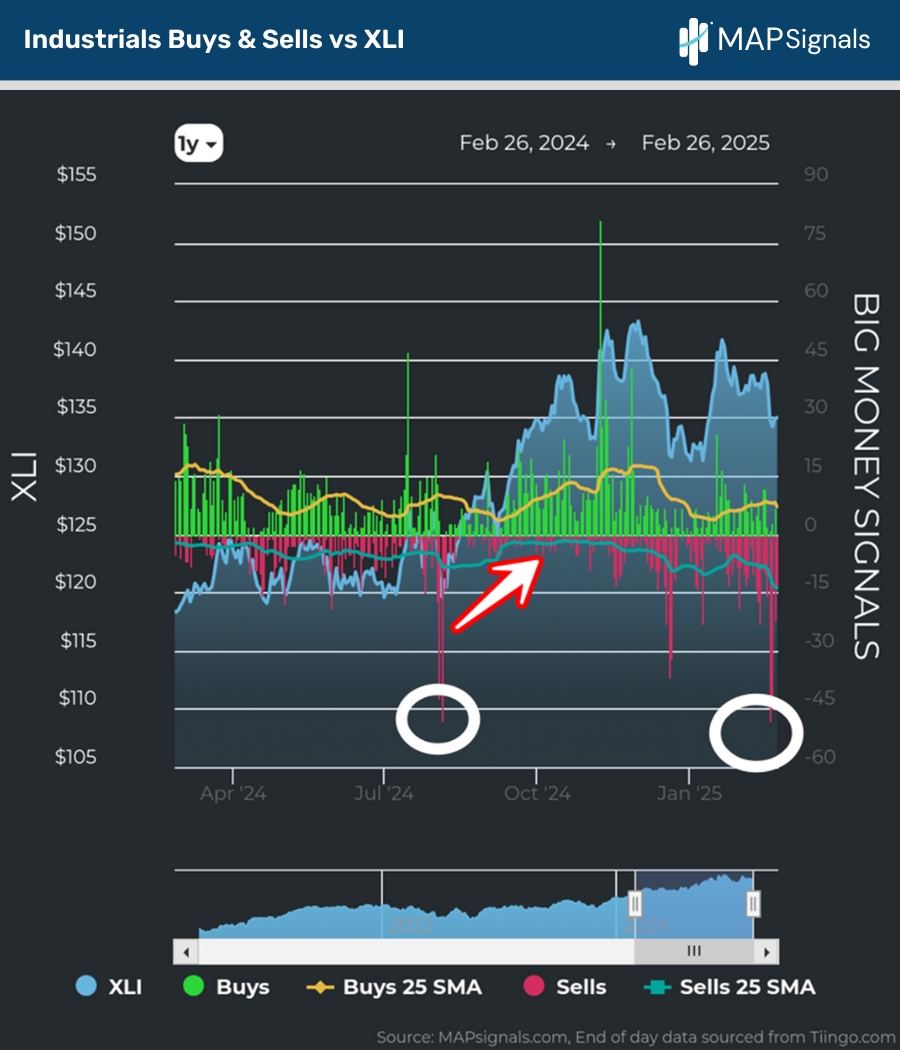Click the -60 signals axis value
The width and height of the screenshot is (900, 1050).
(x=820, y=757)
